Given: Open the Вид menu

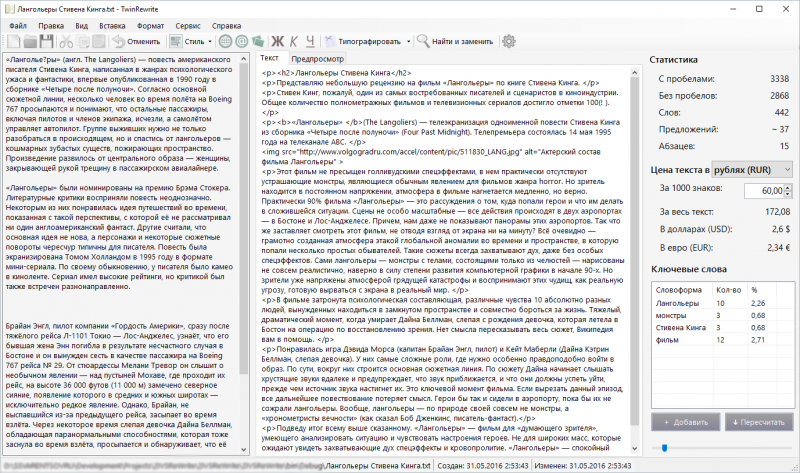Looking at the screenshot, I should point(82,26).
